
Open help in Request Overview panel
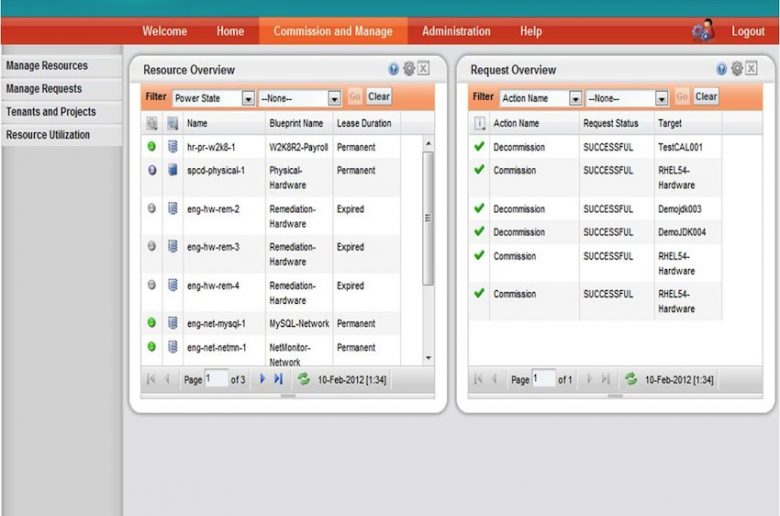click(721, 69)
